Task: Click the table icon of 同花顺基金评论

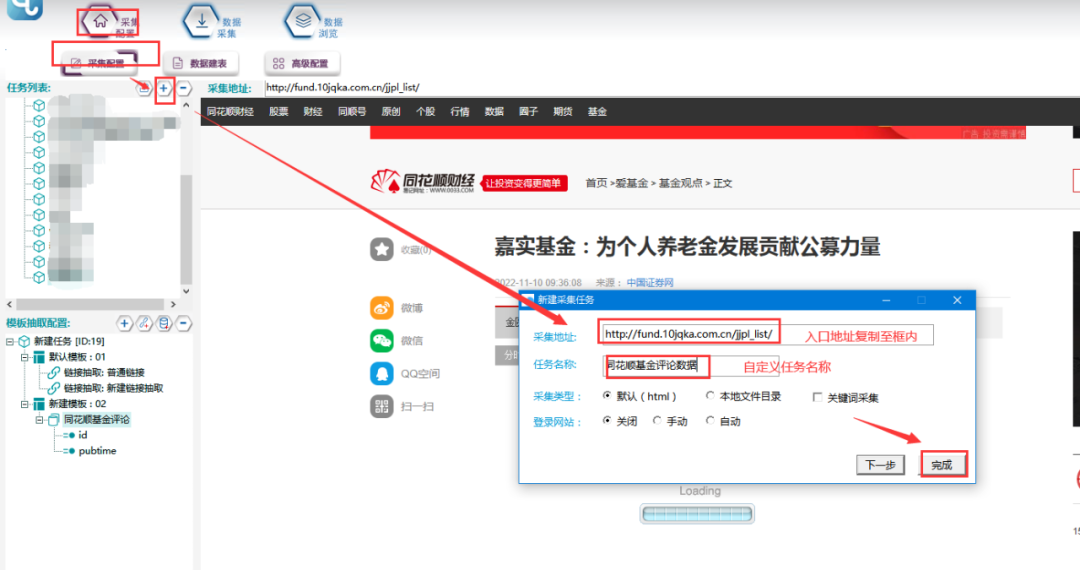Action: point(53,420)
